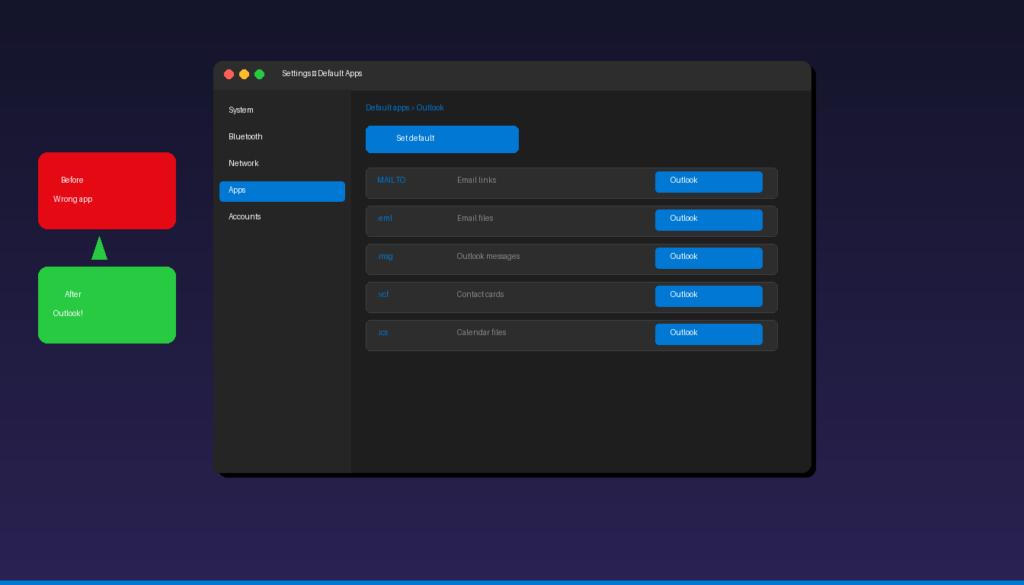
Task: Click the Outlook button for .eml Email files
Action: pyautogui.click(x=708, y=219)
